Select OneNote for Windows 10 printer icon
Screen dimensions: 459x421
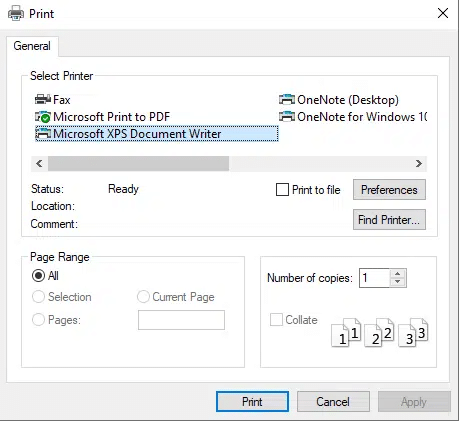point(287,117)
